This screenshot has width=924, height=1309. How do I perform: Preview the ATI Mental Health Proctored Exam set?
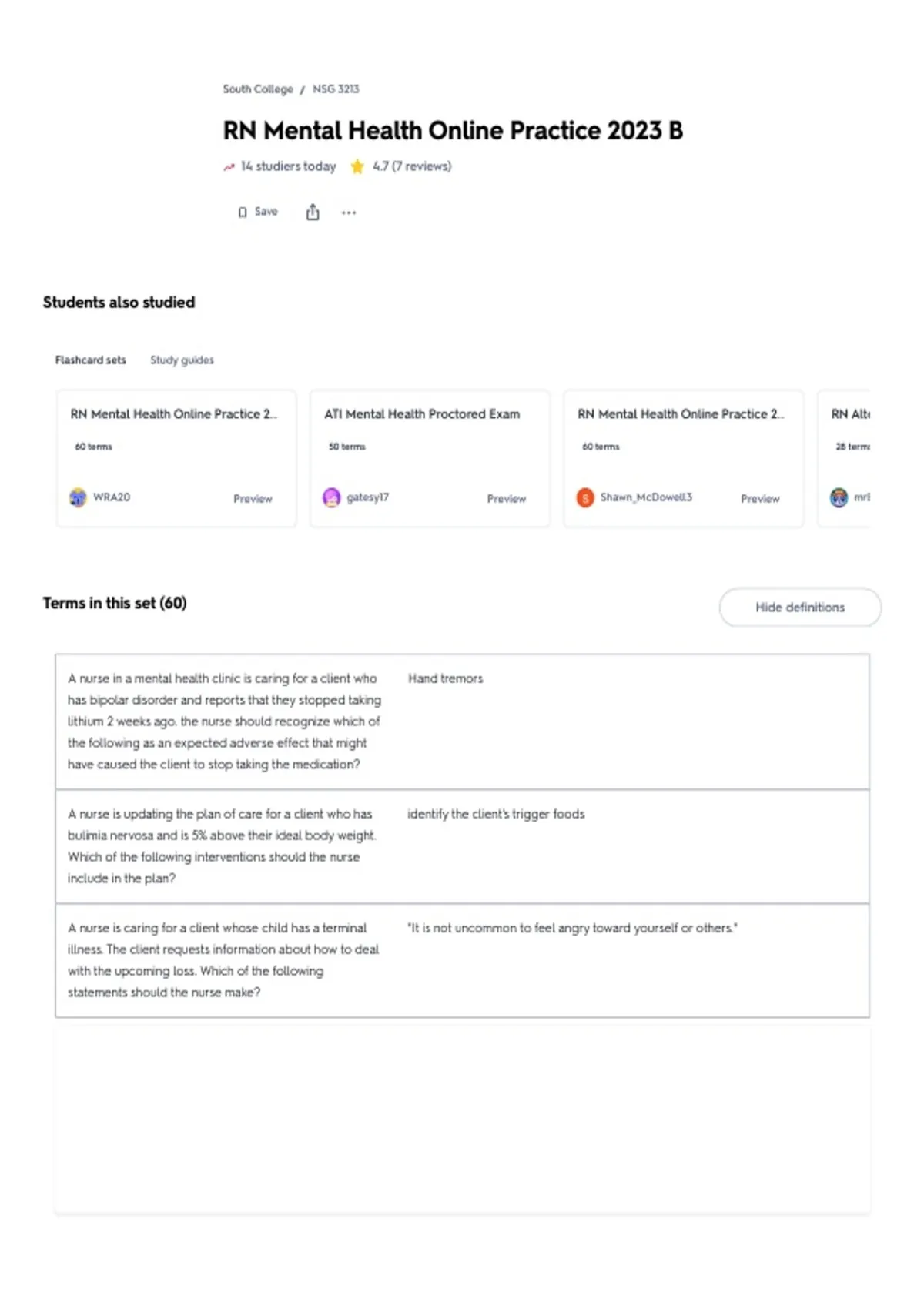(x=506, y=499)
